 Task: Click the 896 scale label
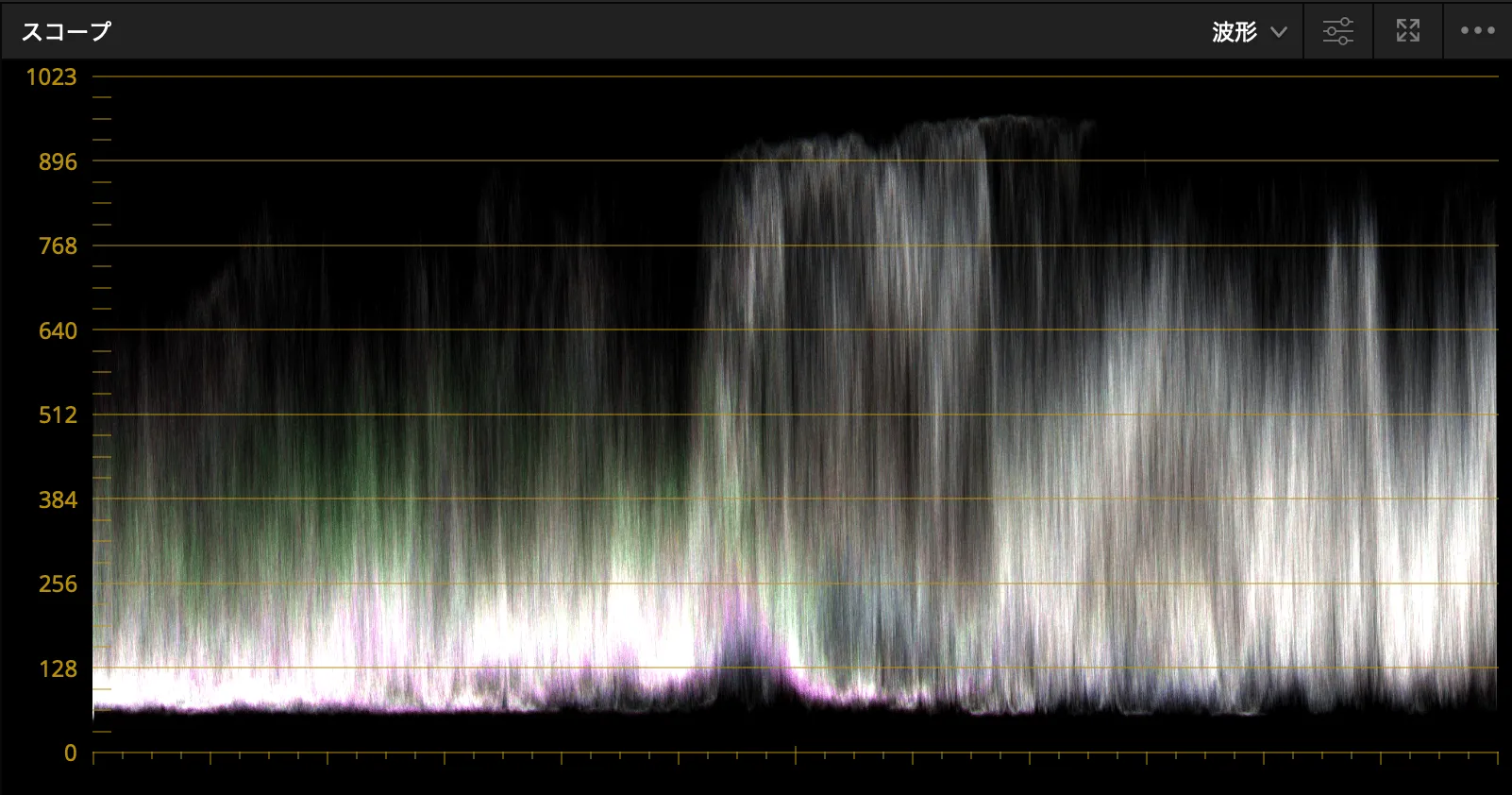point(58,162)
